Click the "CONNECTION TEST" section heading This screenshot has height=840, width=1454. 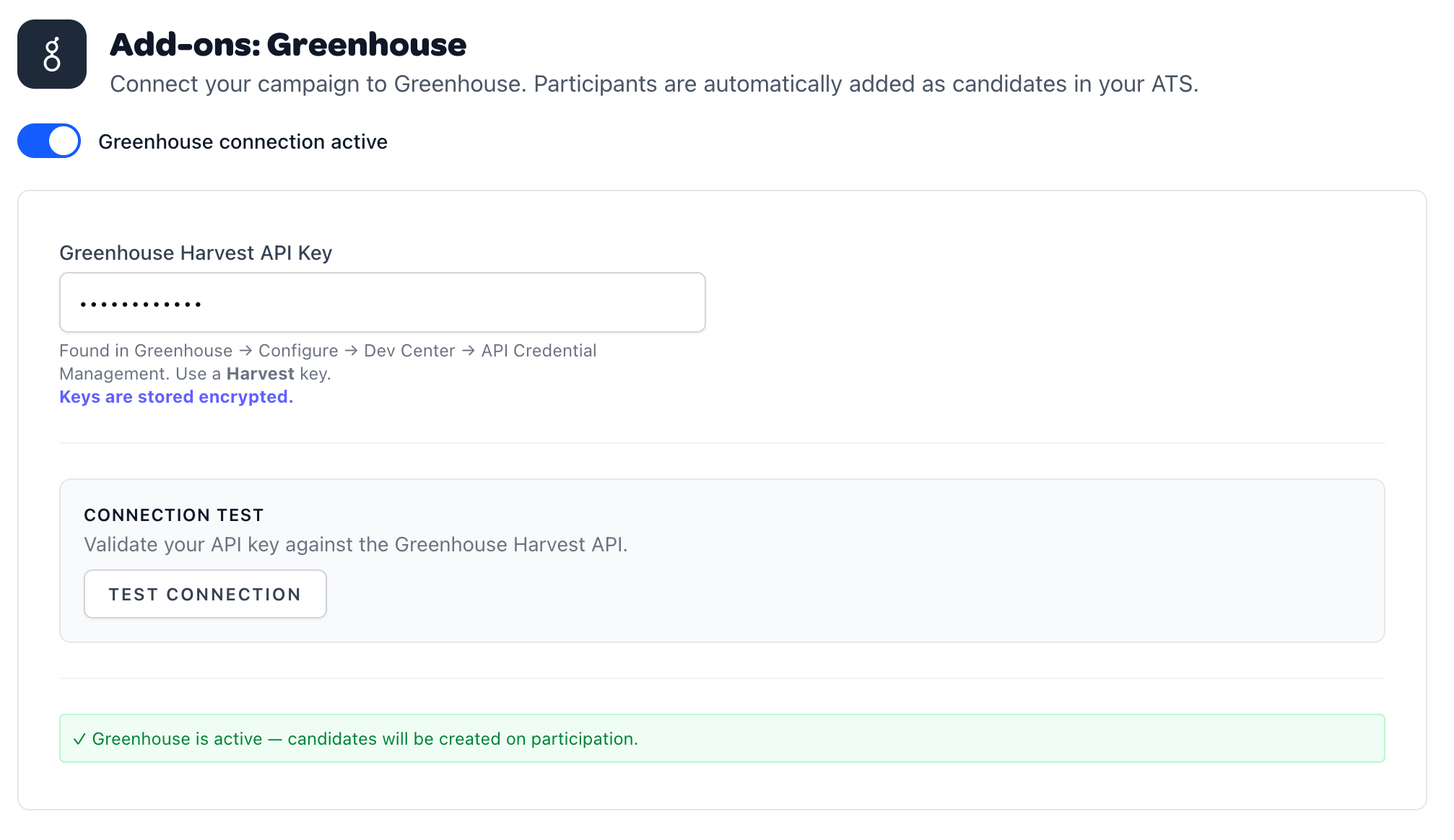tap(174, 515)
